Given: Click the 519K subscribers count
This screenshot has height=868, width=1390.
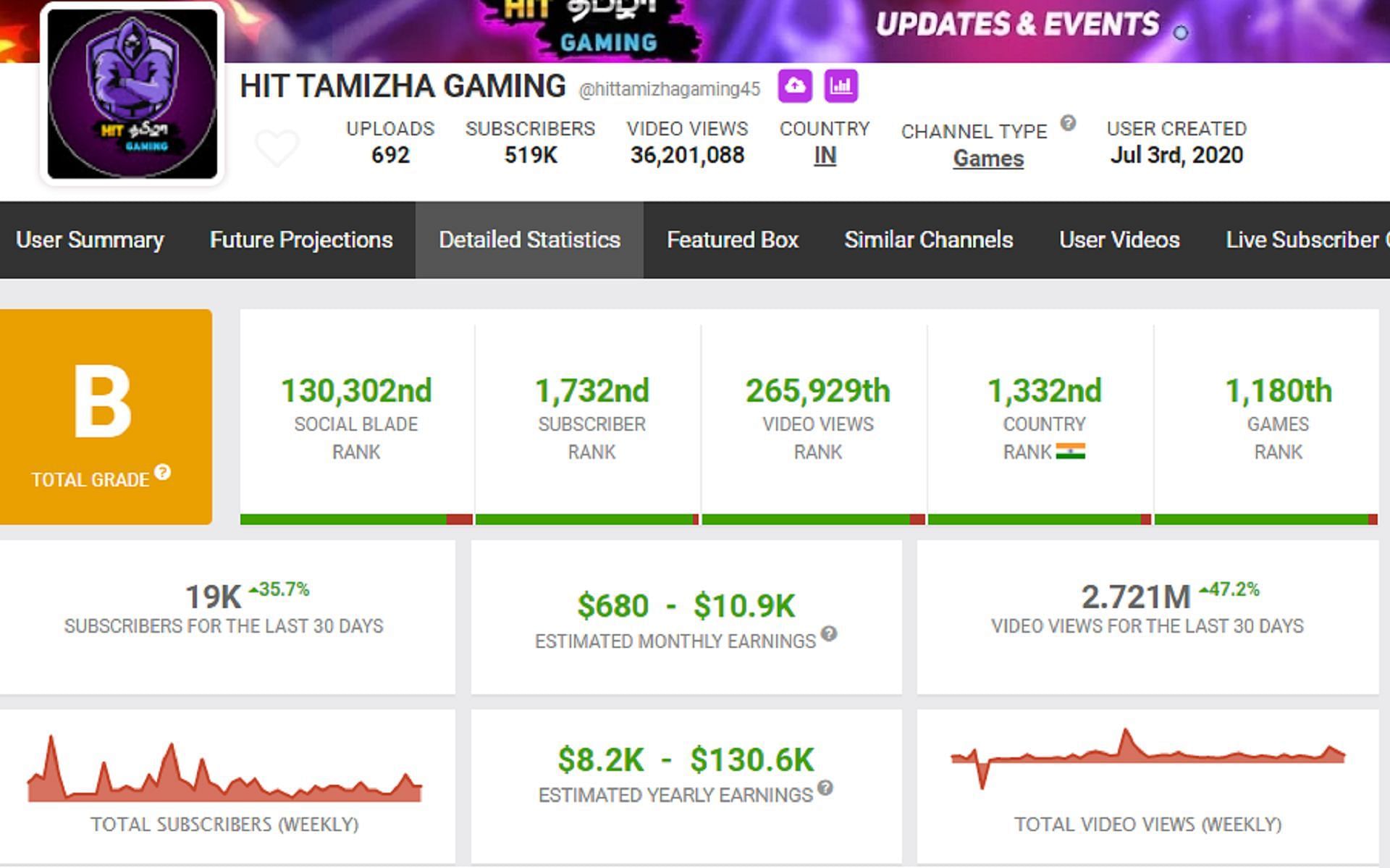Looking at the screenshot, I should (531, 155).
